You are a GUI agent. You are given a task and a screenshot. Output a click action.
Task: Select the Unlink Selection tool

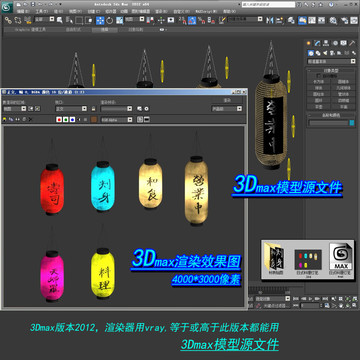(18, 20)
